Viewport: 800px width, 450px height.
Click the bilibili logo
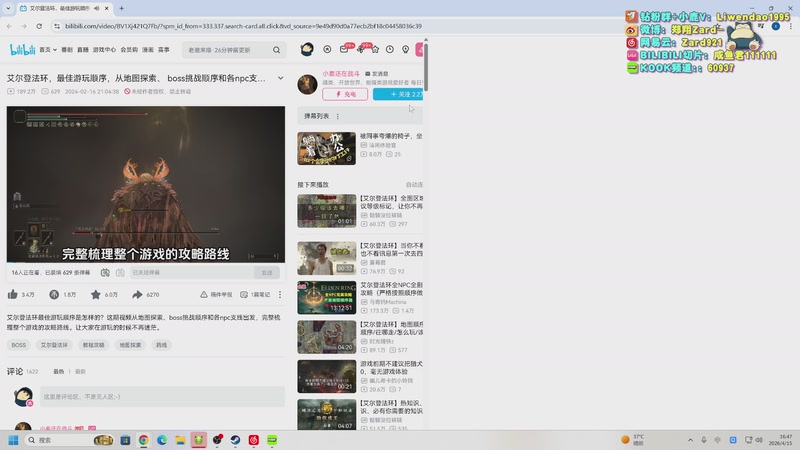[x=22, y=49]
